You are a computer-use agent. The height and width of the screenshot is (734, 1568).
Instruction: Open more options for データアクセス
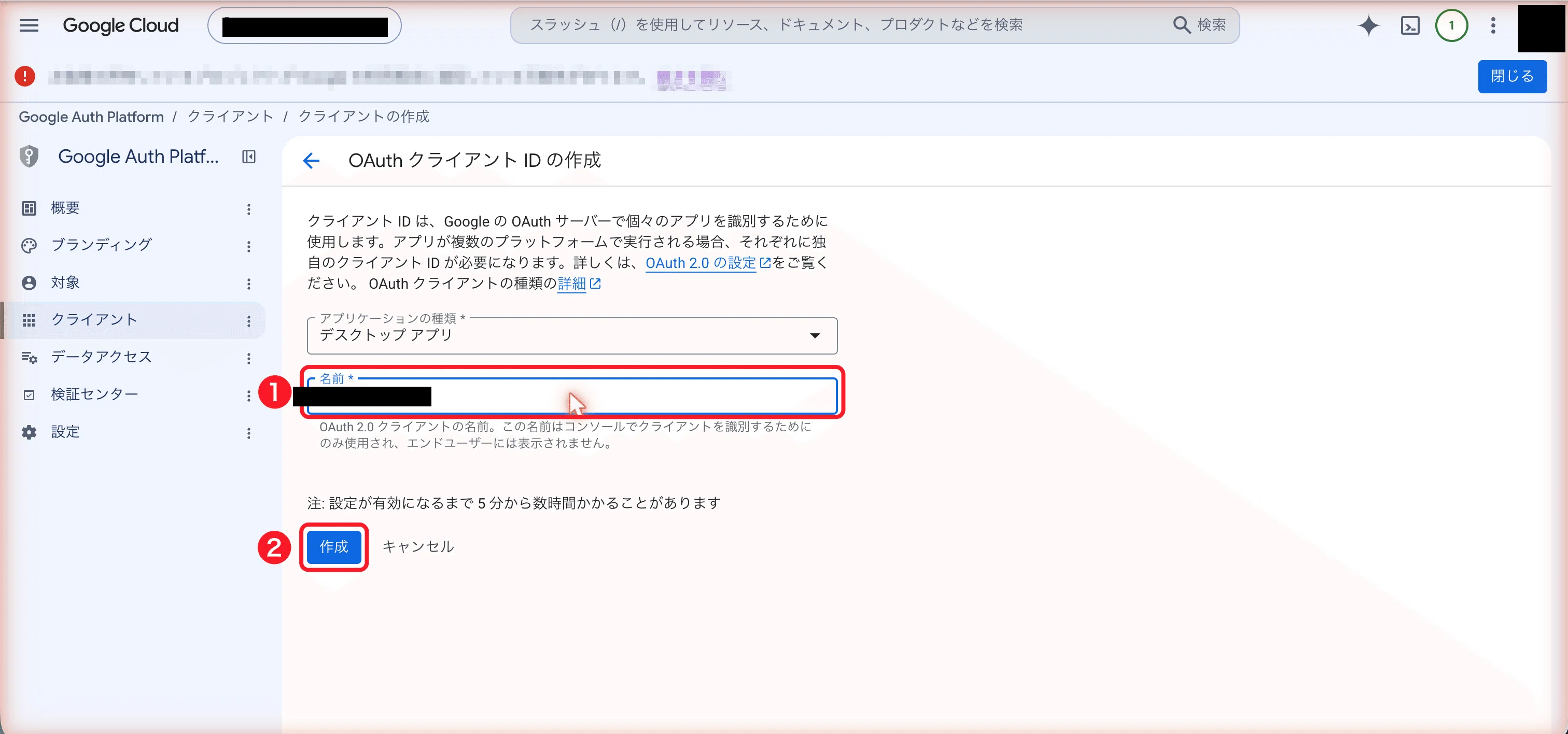coord(248,359)
